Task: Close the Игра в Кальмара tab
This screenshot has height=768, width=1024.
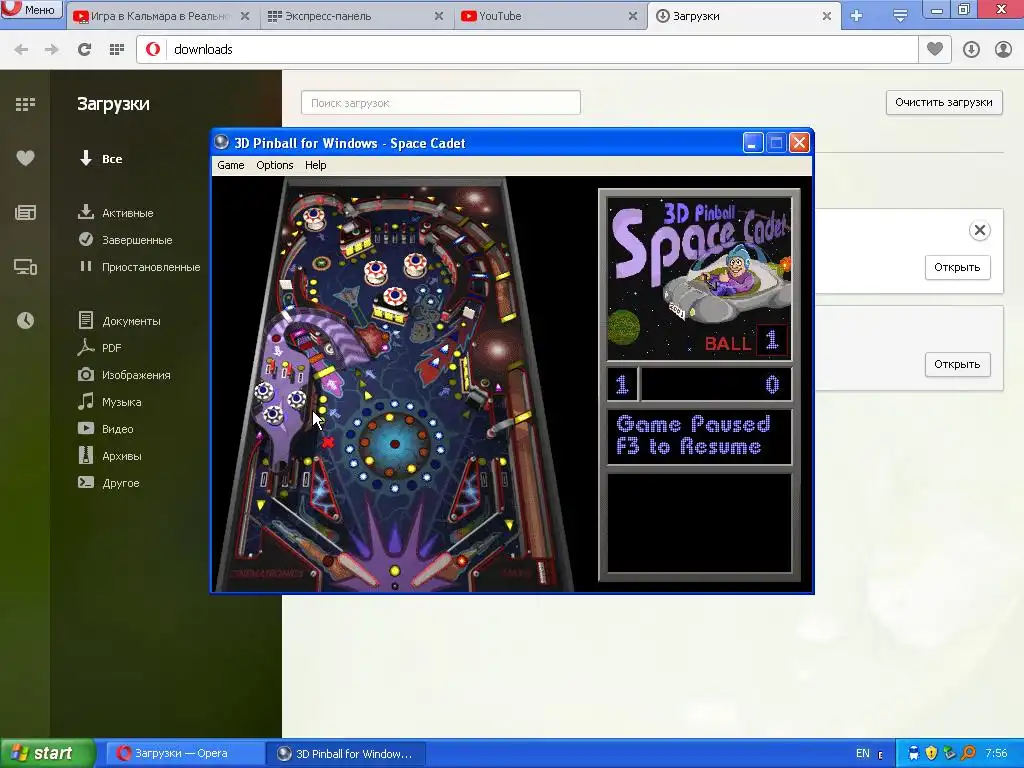Action: coord(245,16)
